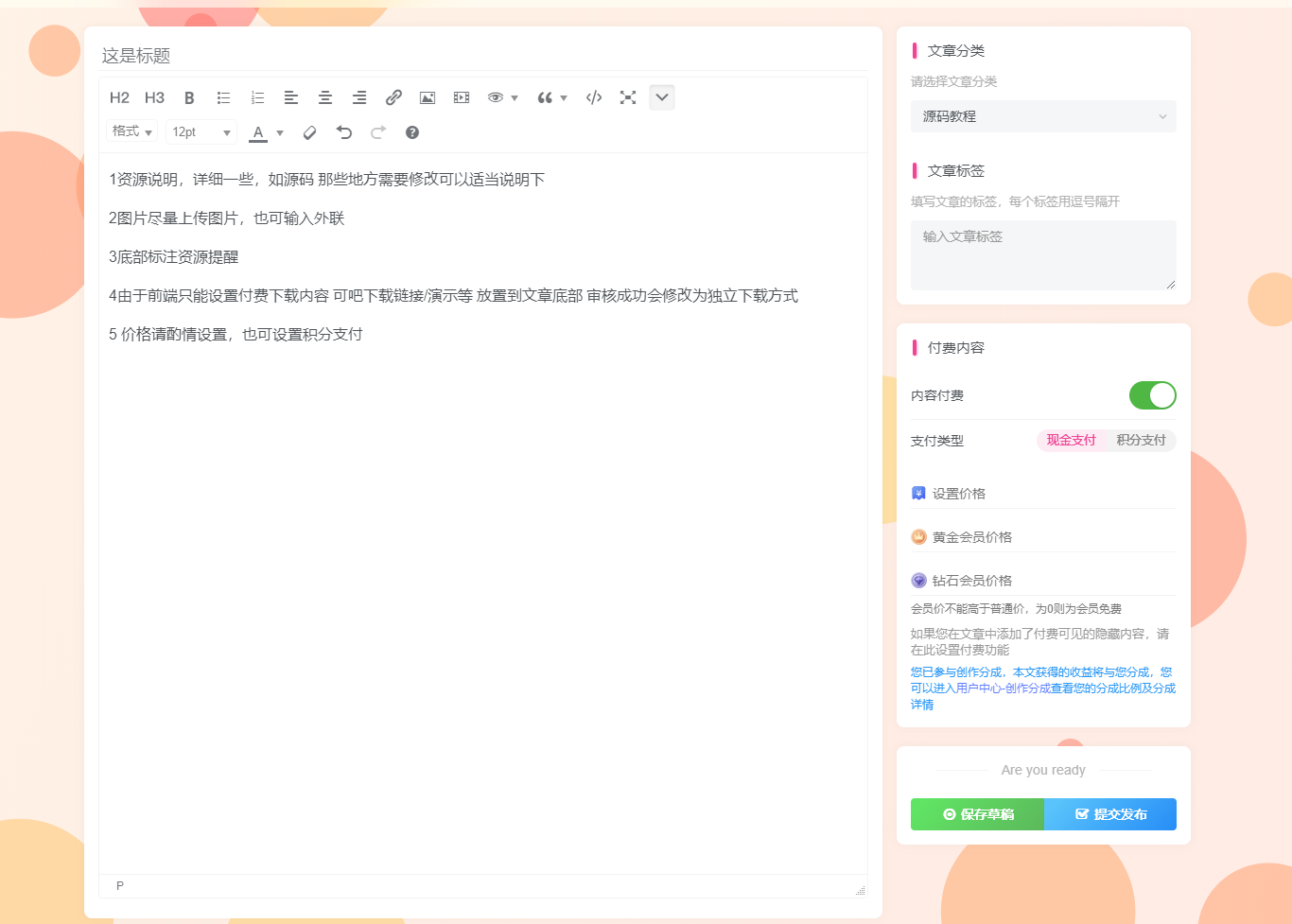
Task: Click 保存草稿 to save draft
Action: tap(977, 814)
